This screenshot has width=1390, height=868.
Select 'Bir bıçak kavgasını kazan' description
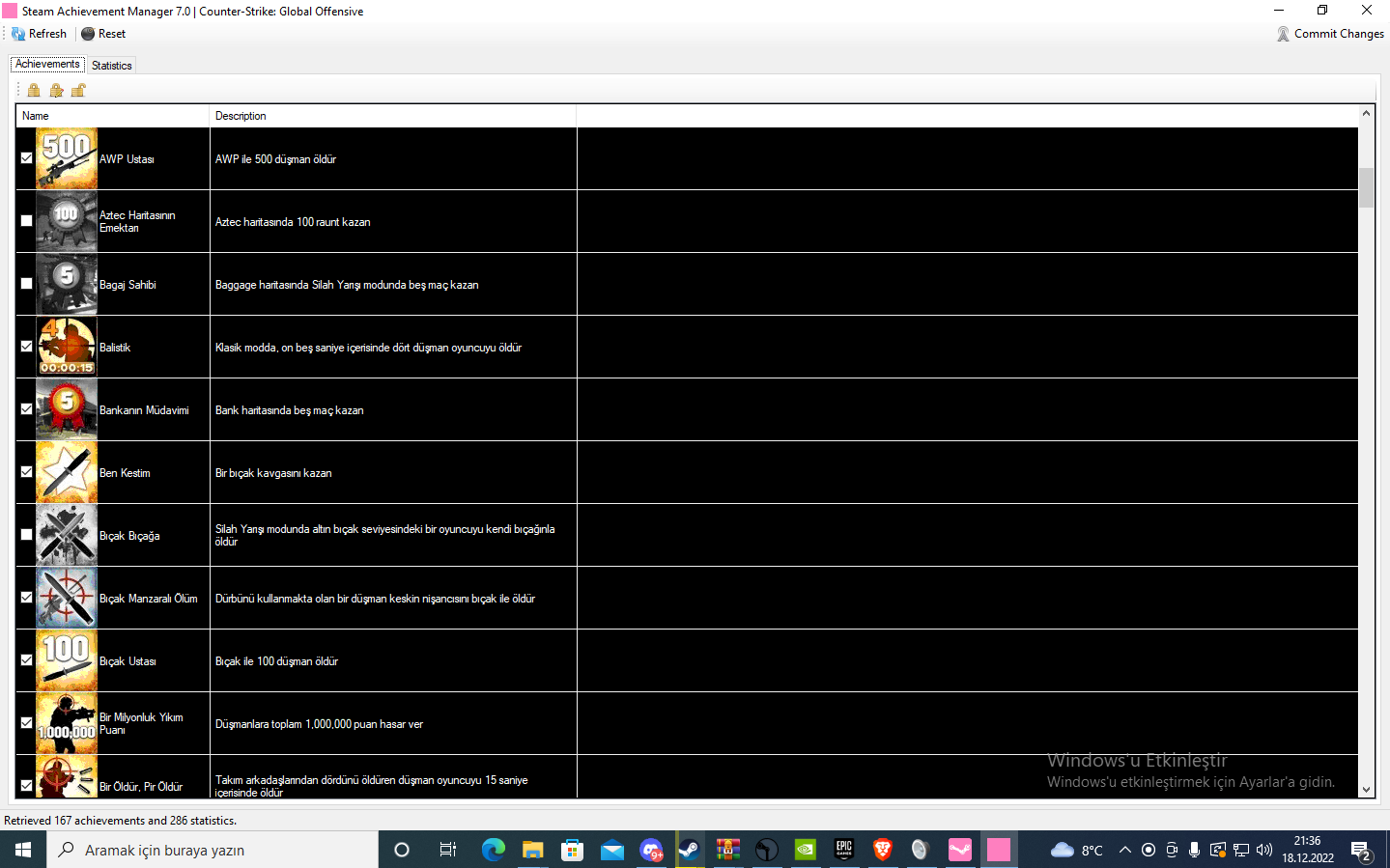point(273,473)
